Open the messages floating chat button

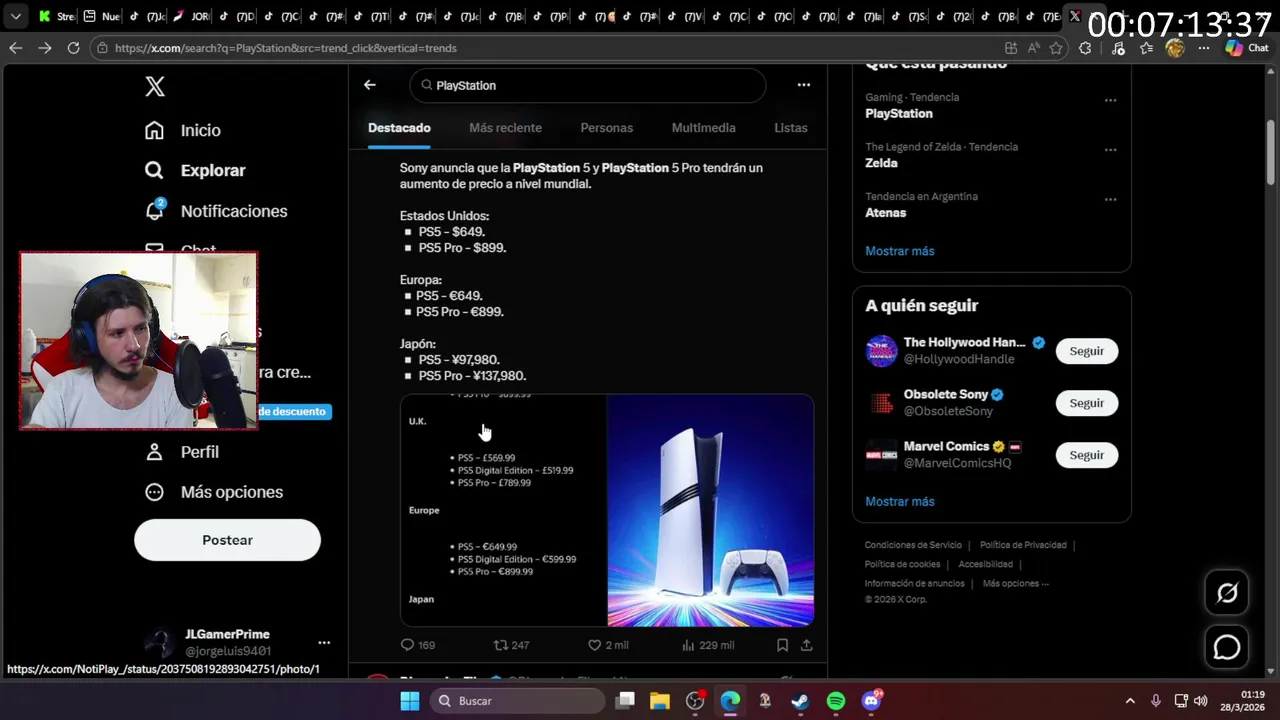click(x=1227, y=647)
